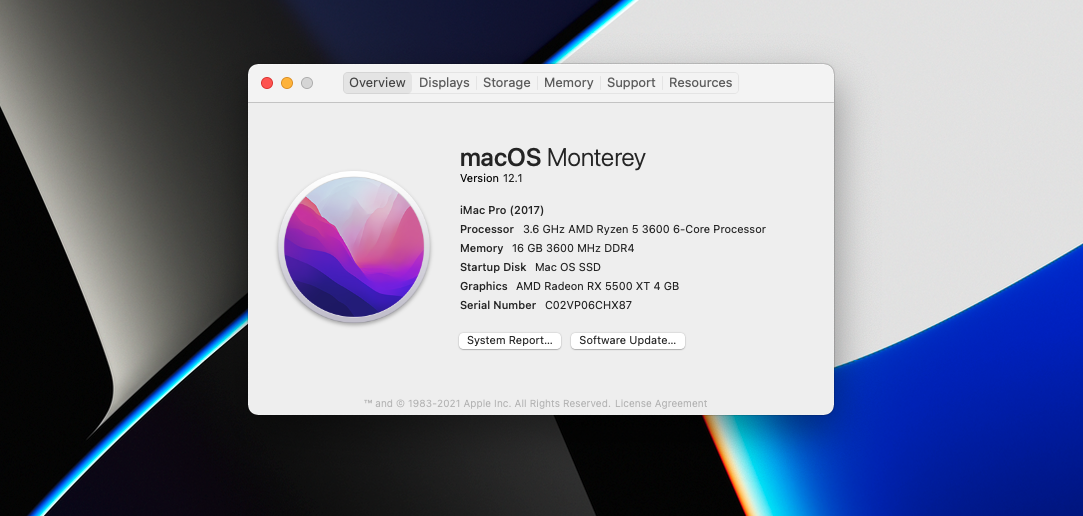Viewport: 1083px width, 516px height.
Task: Click the greyed-out zoom window button
Action: pos(307,83)
